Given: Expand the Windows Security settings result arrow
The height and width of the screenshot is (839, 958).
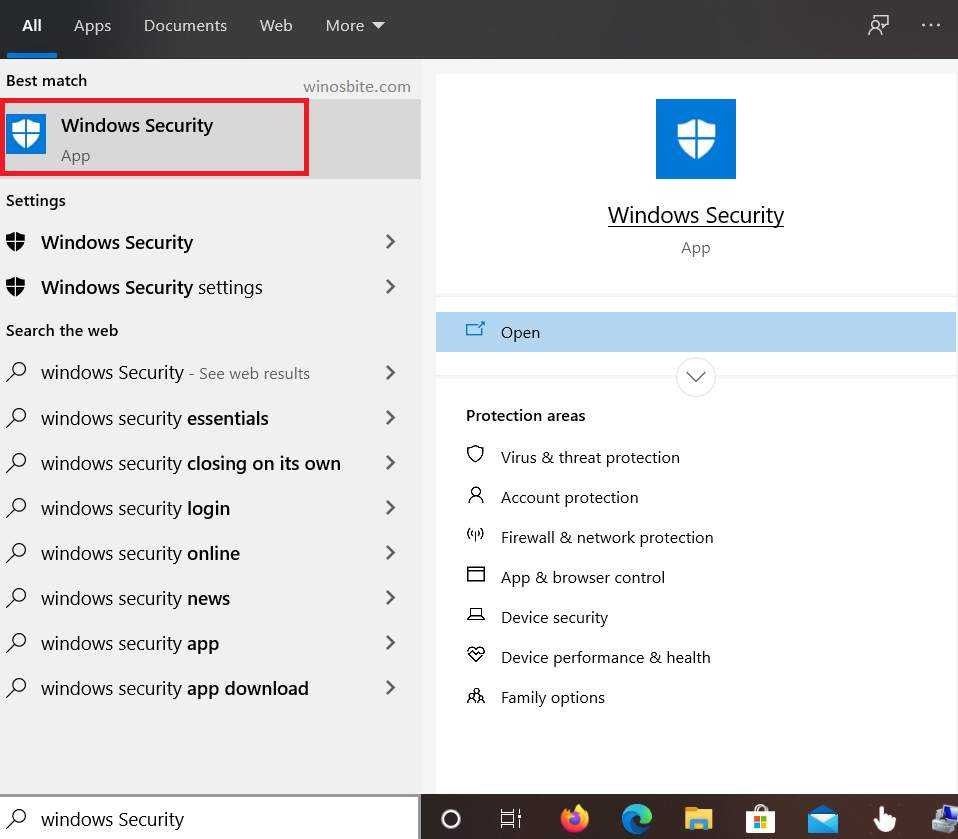Looking at the screenshot, I should [390, 287].
